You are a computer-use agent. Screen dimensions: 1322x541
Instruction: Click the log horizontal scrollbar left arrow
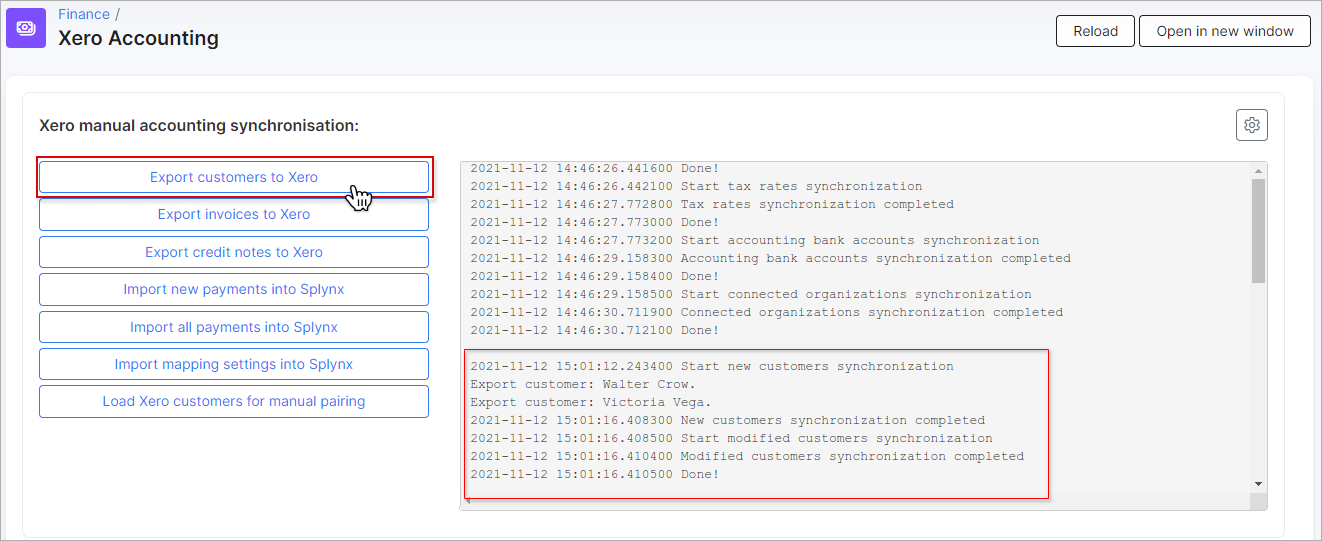tap(468, 501)
